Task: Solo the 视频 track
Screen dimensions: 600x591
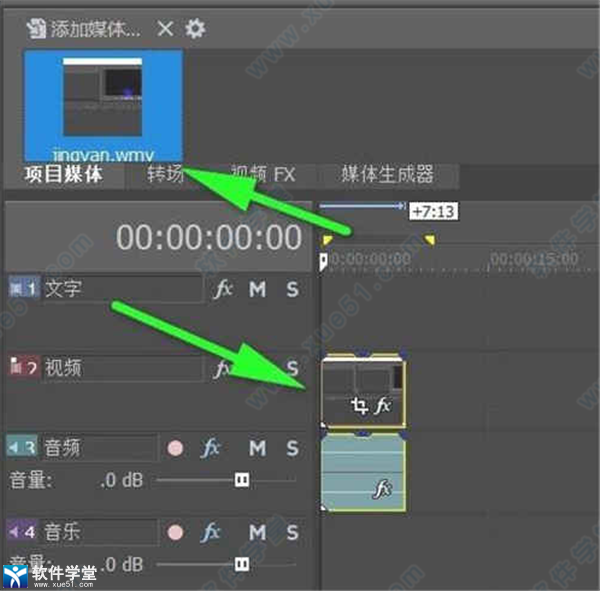Action: point(292,368)
